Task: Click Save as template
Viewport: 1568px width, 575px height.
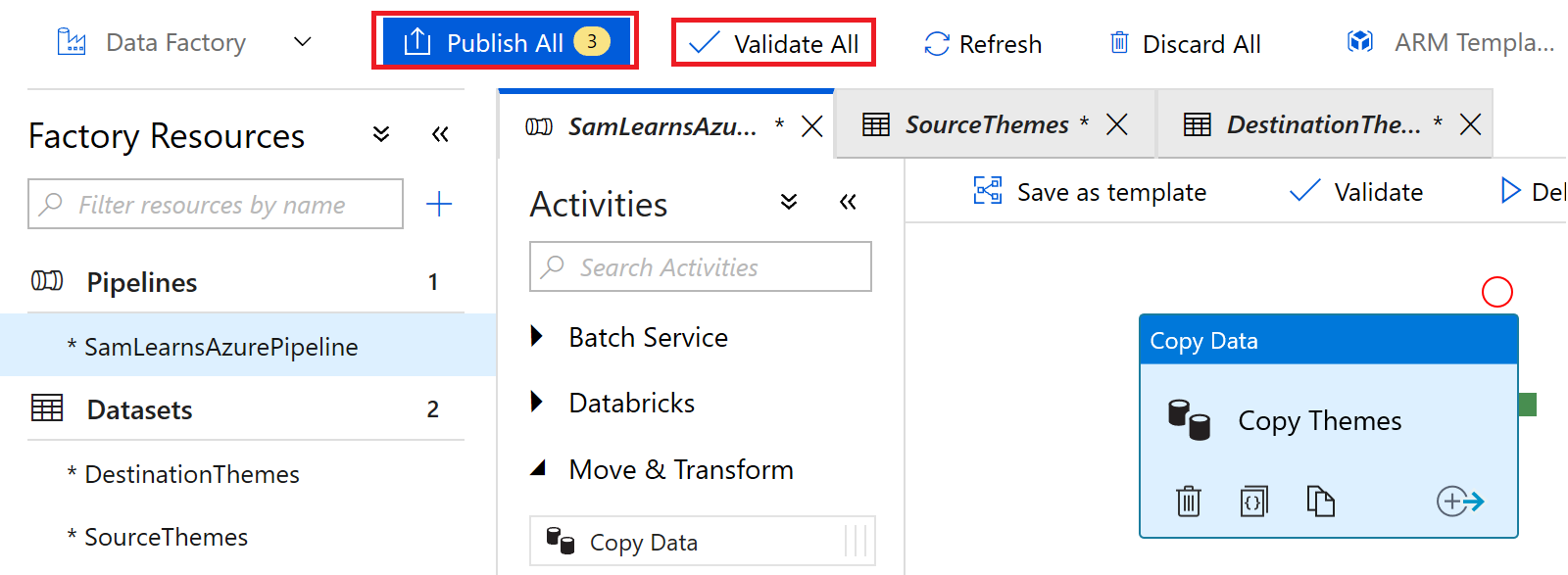Action: (1090, 192)
